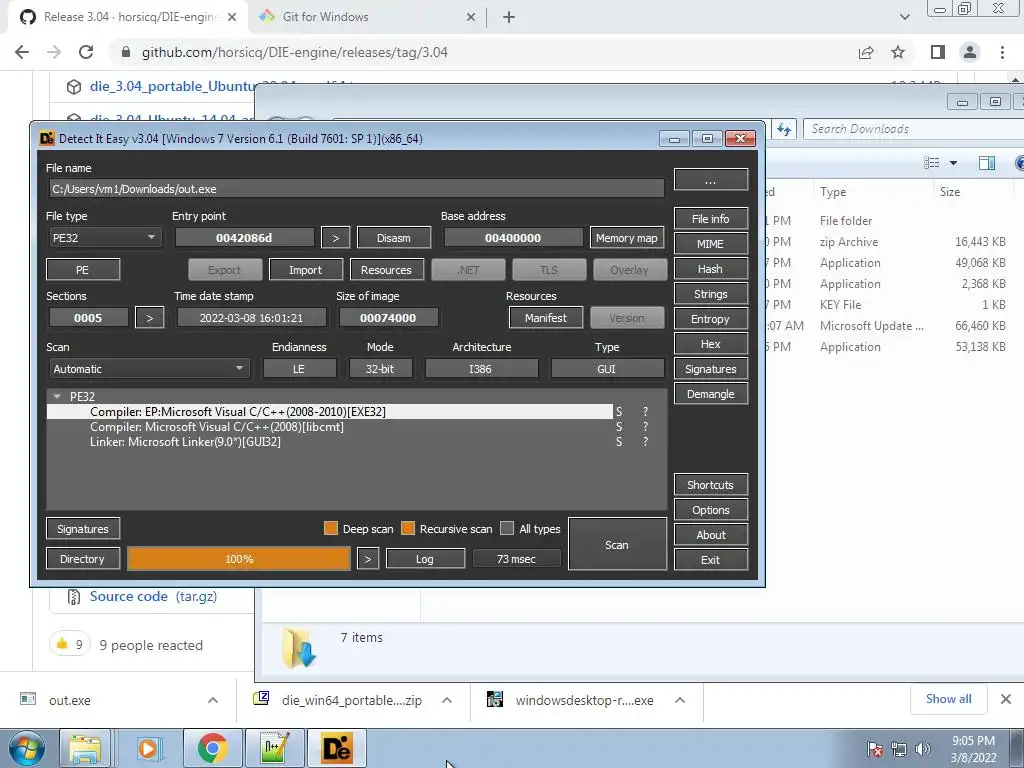Open Chrome from the taskbar
Screen dimensions: 1024x768
click(212, 748)
